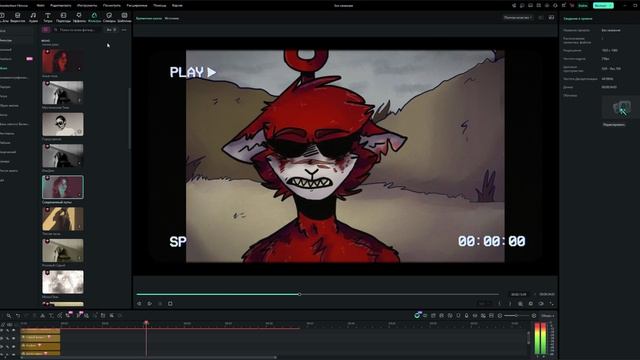Stop preview playback with the square button
The width and height of the screenshot is (640, 360).
[x=170, y=304]
